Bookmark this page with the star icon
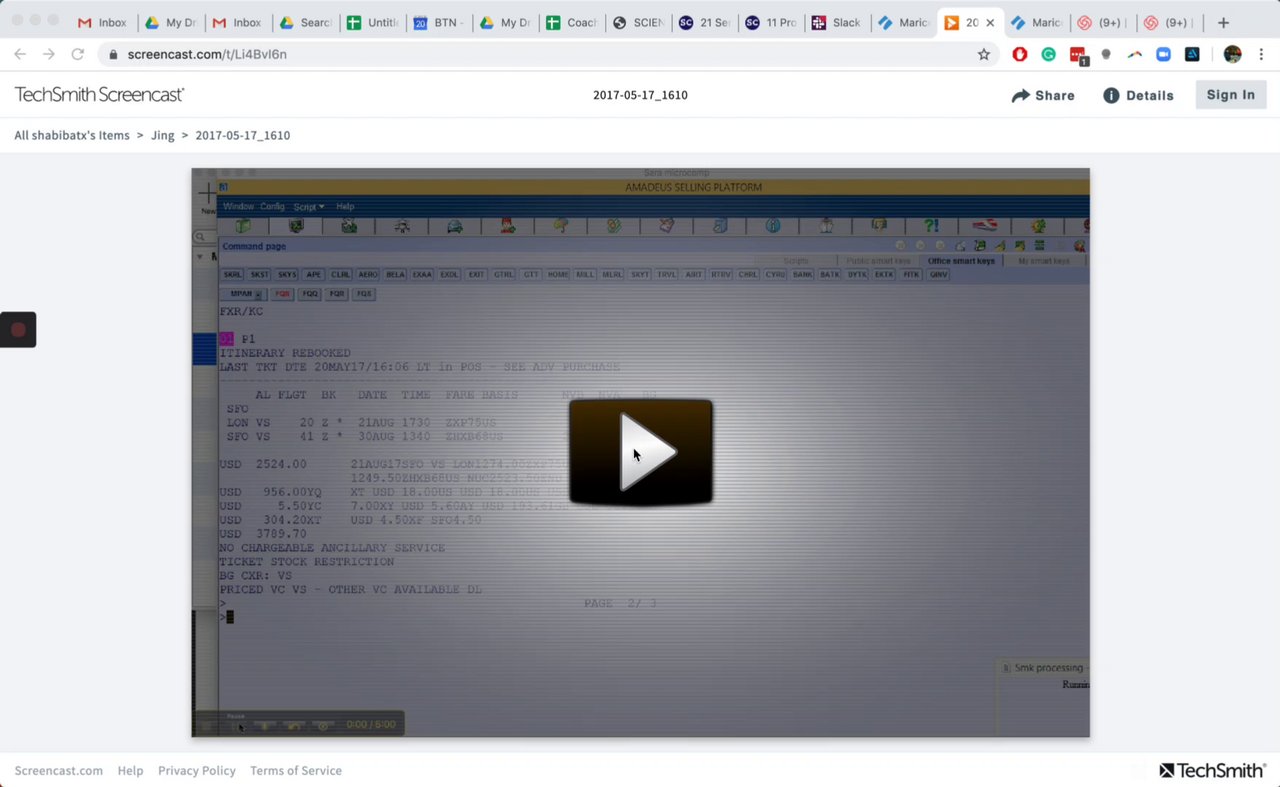The image size is (1280, 787). pyautogui.click(x=984, y=54)
